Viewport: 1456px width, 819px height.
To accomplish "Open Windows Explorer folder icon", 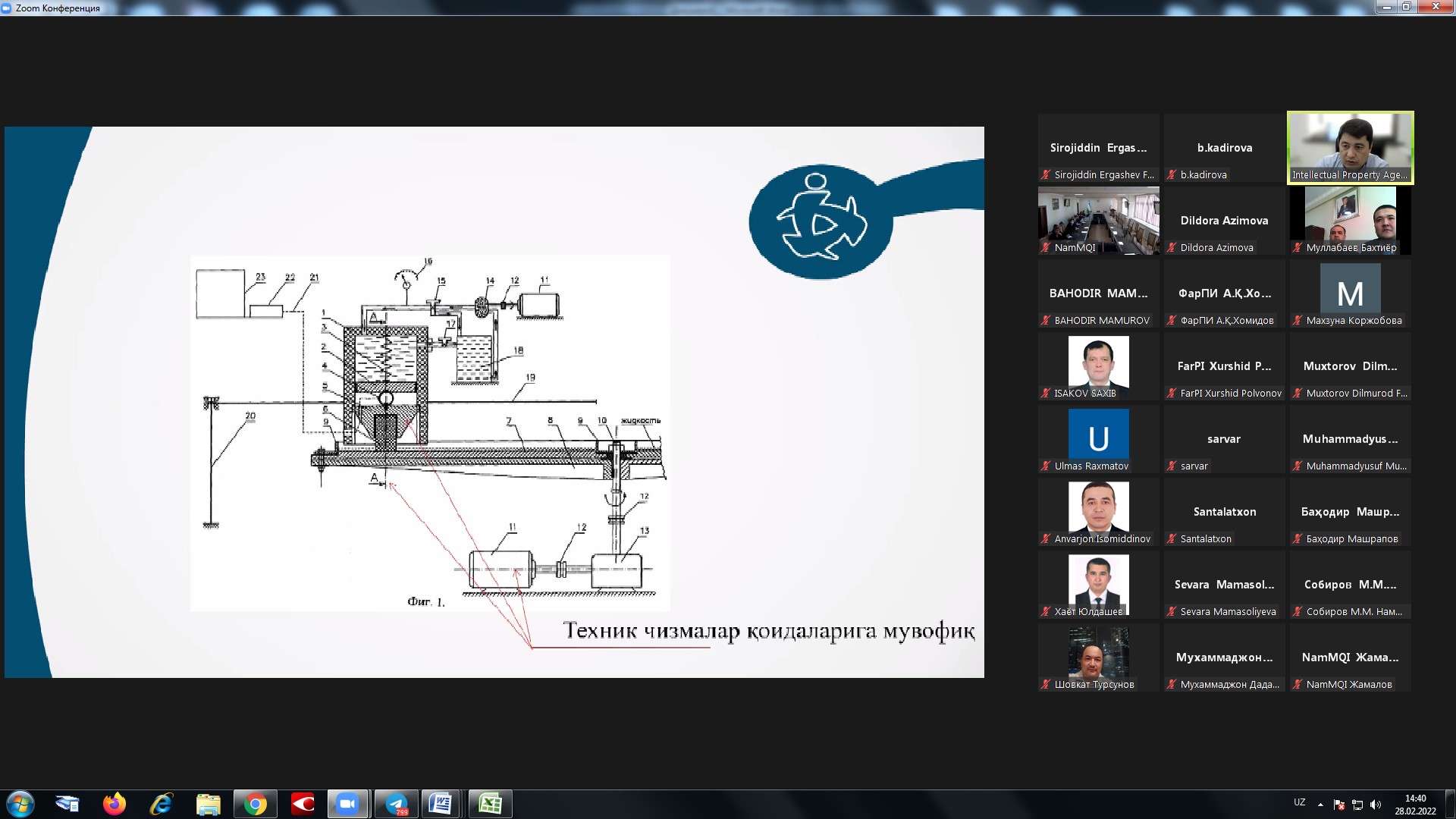I will tap(208, 804).
